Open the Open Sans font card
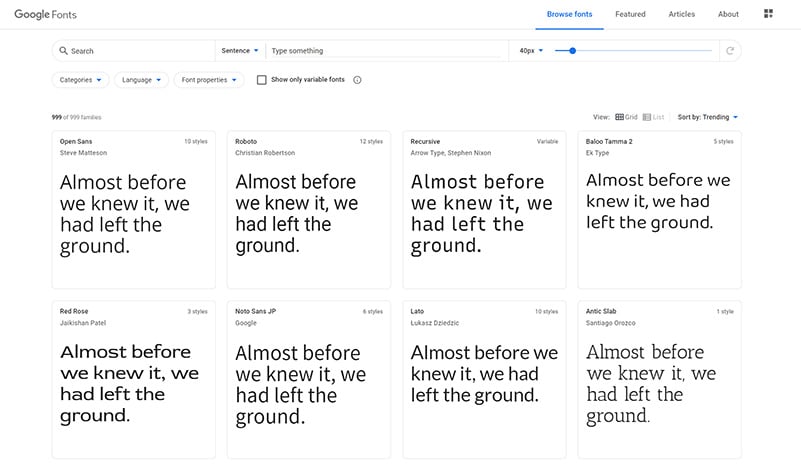The image size is (801, 464). 133,210
